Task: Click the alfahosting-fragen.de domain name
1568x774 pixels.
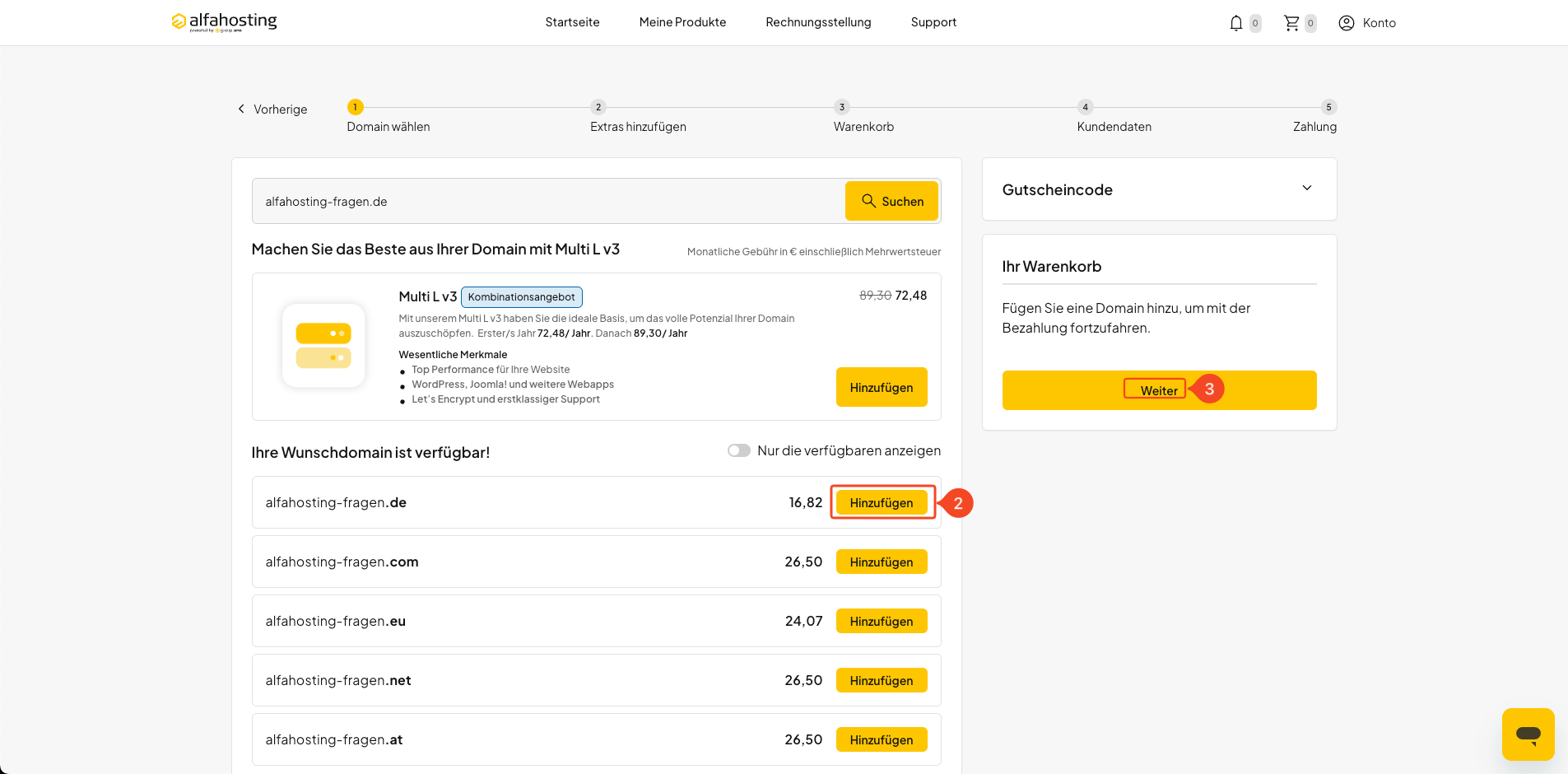Action: pyautogui.click(x=336, y=502)
